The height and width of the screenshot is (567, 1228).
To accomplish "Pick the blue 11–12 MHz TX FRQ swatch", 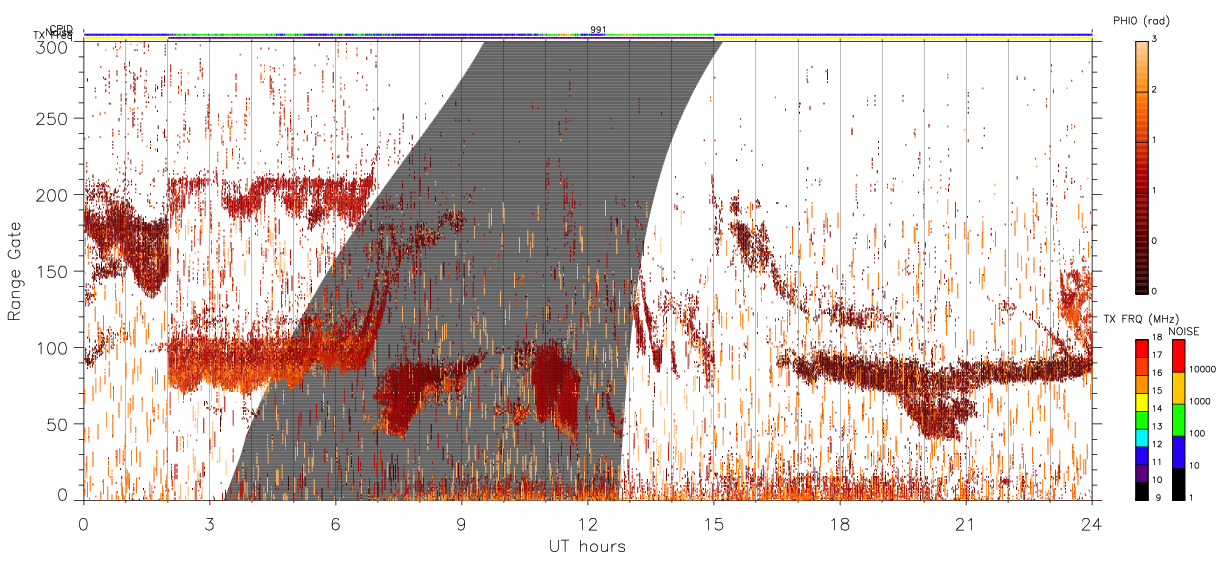I will coord(1141,454).
